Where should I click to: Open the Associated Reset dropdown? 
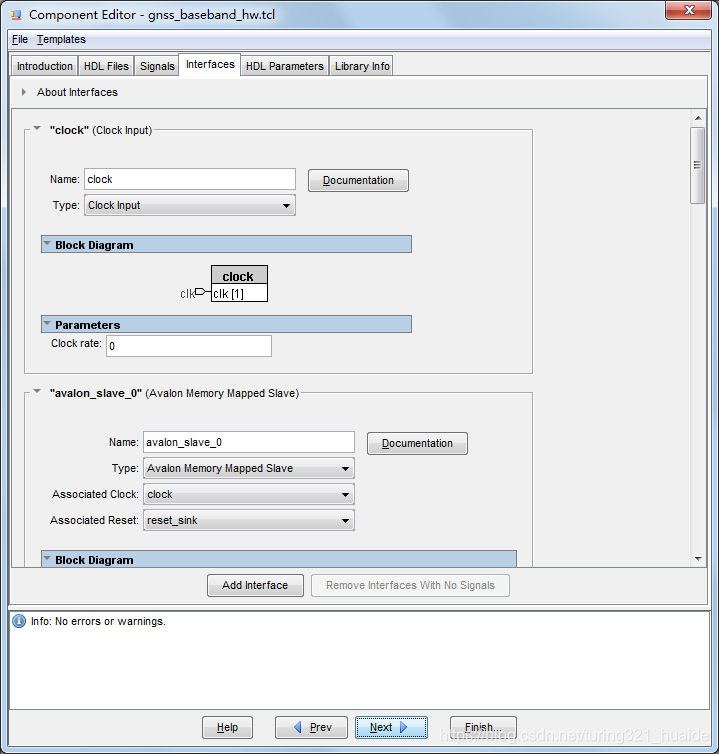pyautogui.click(x=249, y=520)
